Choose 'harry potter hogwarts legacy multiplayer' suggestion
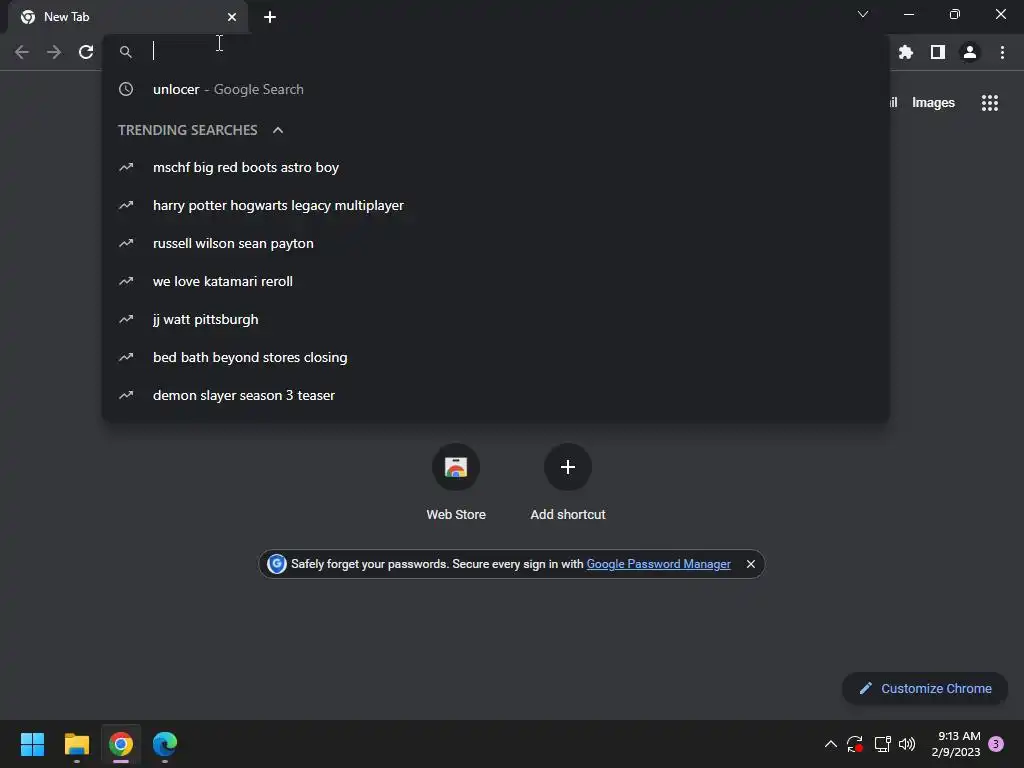This screenshot has width=1024, height=768. pos(496,205)
